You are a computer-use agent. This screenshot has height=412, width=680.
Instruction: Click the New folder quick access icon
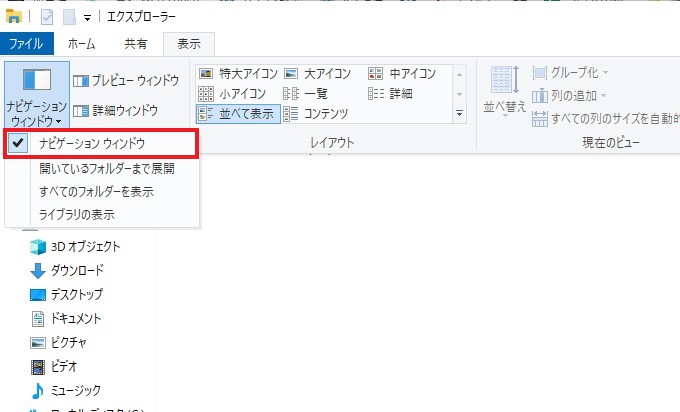(69, 17)
